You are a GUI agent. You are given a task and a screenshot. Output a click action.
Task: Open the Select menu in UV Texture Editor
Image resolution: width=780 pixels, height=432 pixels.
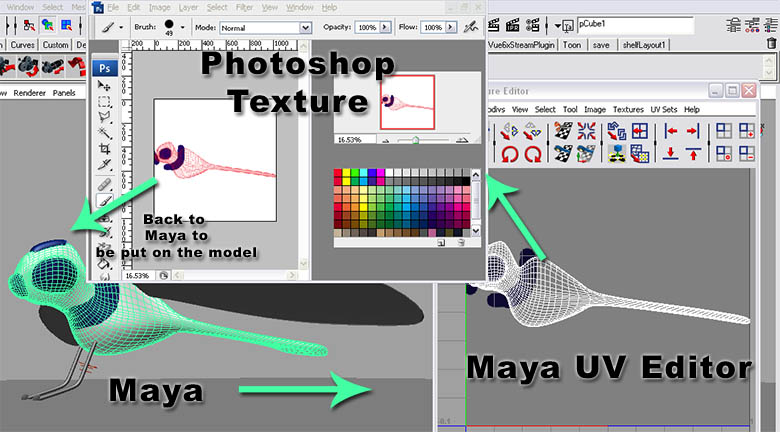point(545,109)
